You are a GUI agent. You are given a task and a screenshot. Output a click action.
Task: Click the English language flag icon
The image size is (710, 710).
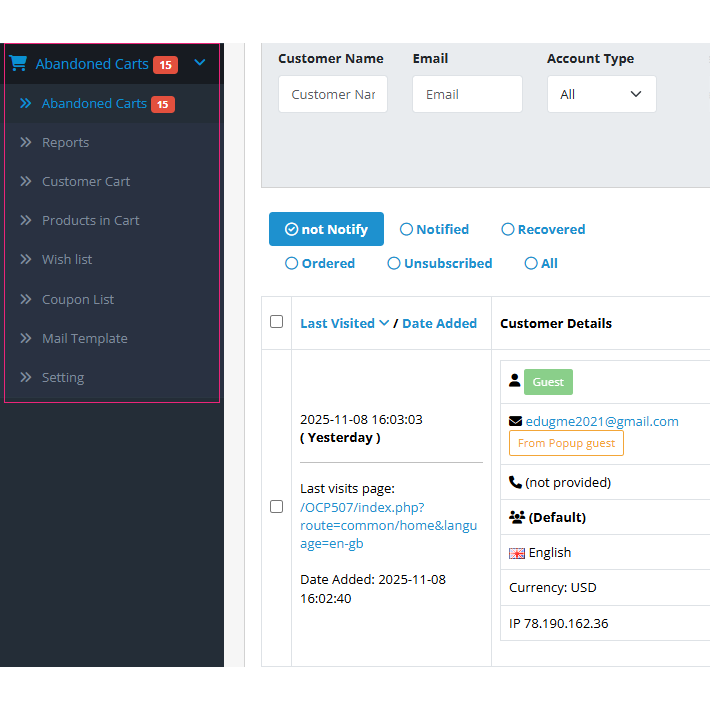pyautogui.click(x=517, y=553)
